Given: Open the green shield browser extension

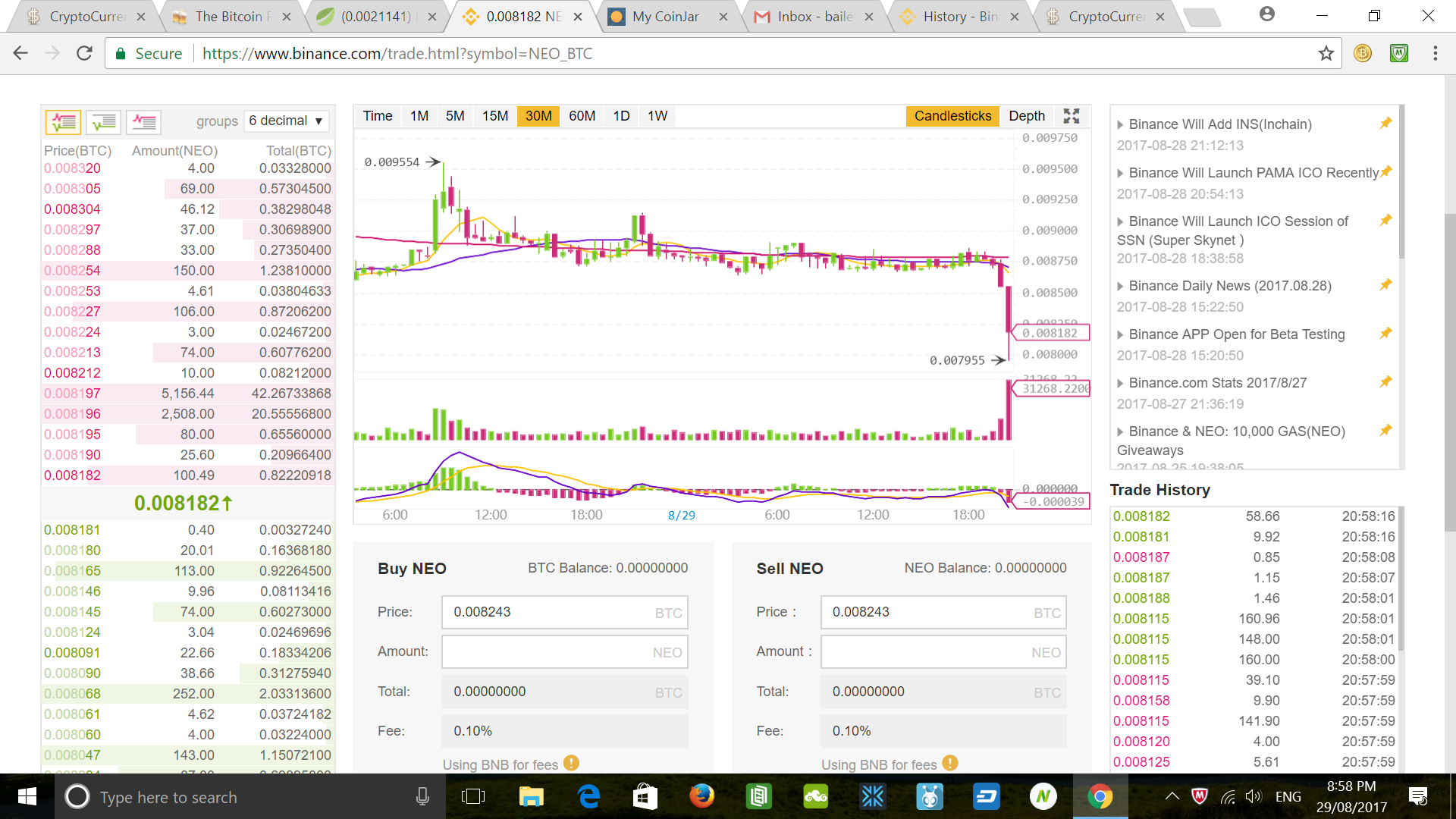Looking at the screenshot, I should click(1399, 53).
